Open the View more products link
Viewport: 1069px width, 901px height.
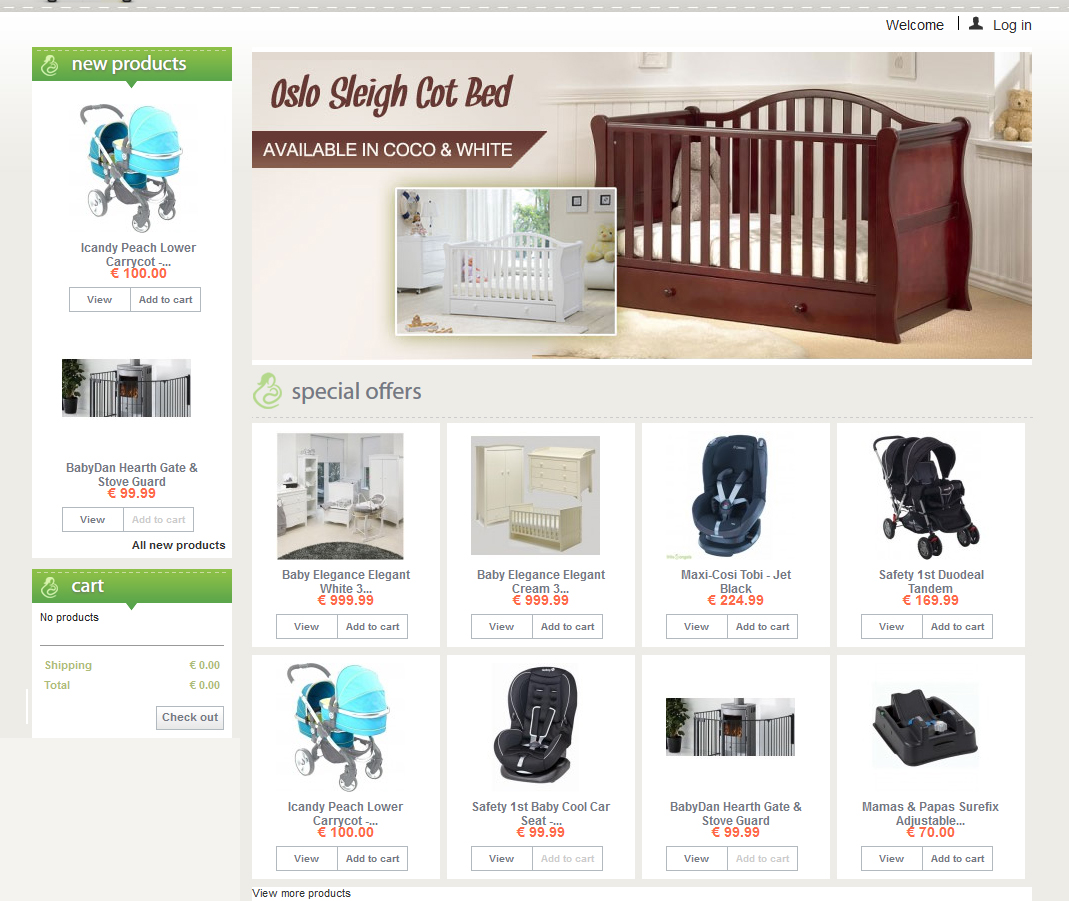point(301,894)
